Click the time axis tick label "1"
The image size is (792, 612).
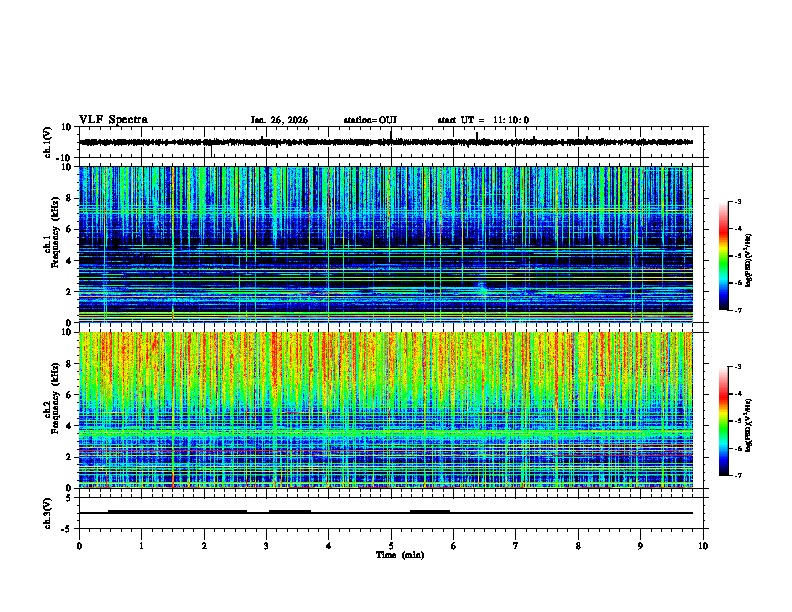point(141,546)
